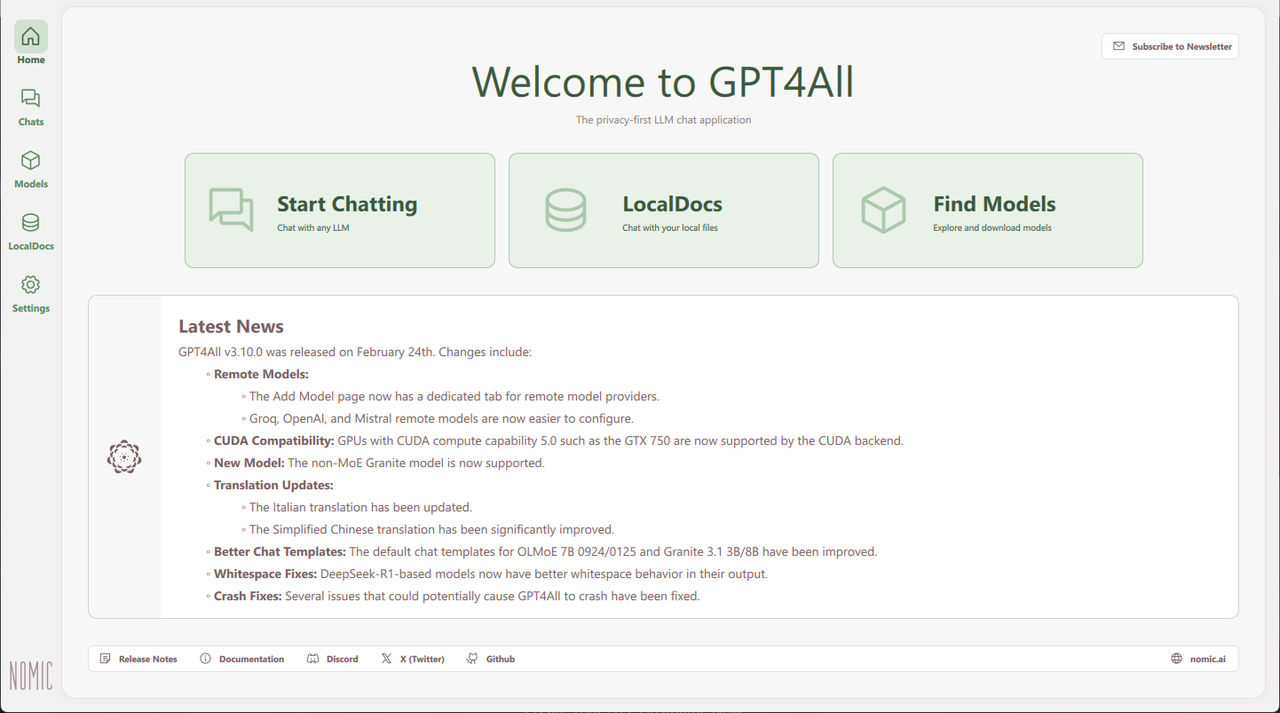Click the 'Better Chat Templates:' news item
1280x713 pixels.
(545, 552)
